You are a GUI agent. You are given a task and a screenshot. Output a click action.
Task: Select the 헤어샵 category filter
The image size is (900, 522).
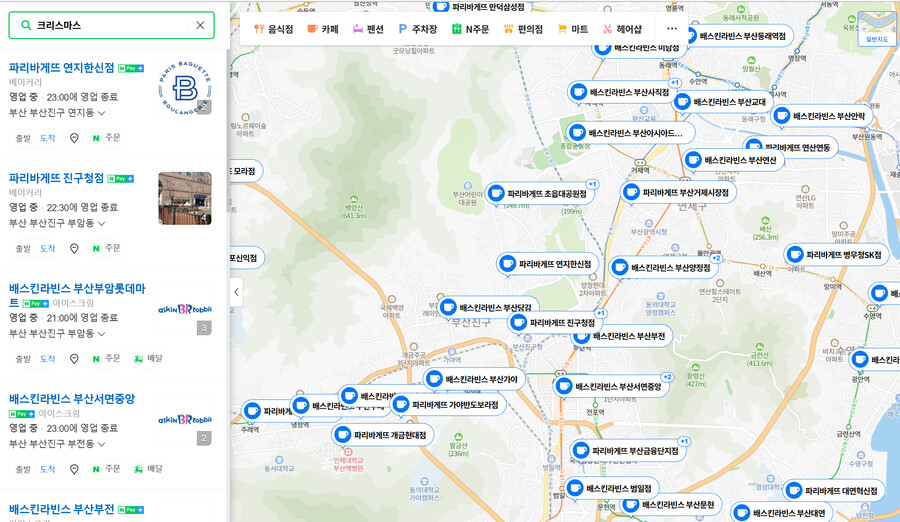(622, 29)
